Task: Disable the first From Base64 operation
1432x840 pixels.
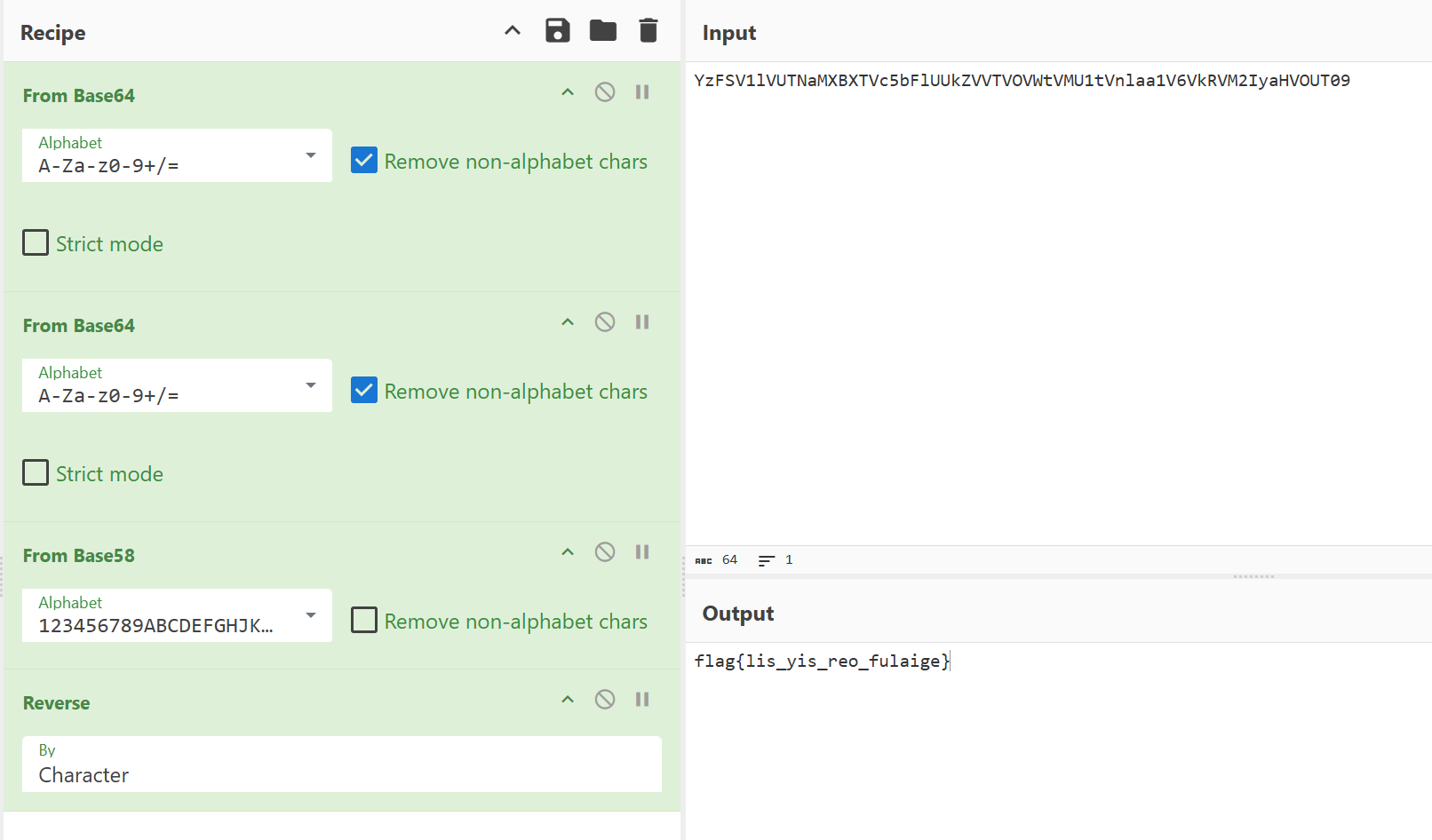Action: (x=605, y=92)
